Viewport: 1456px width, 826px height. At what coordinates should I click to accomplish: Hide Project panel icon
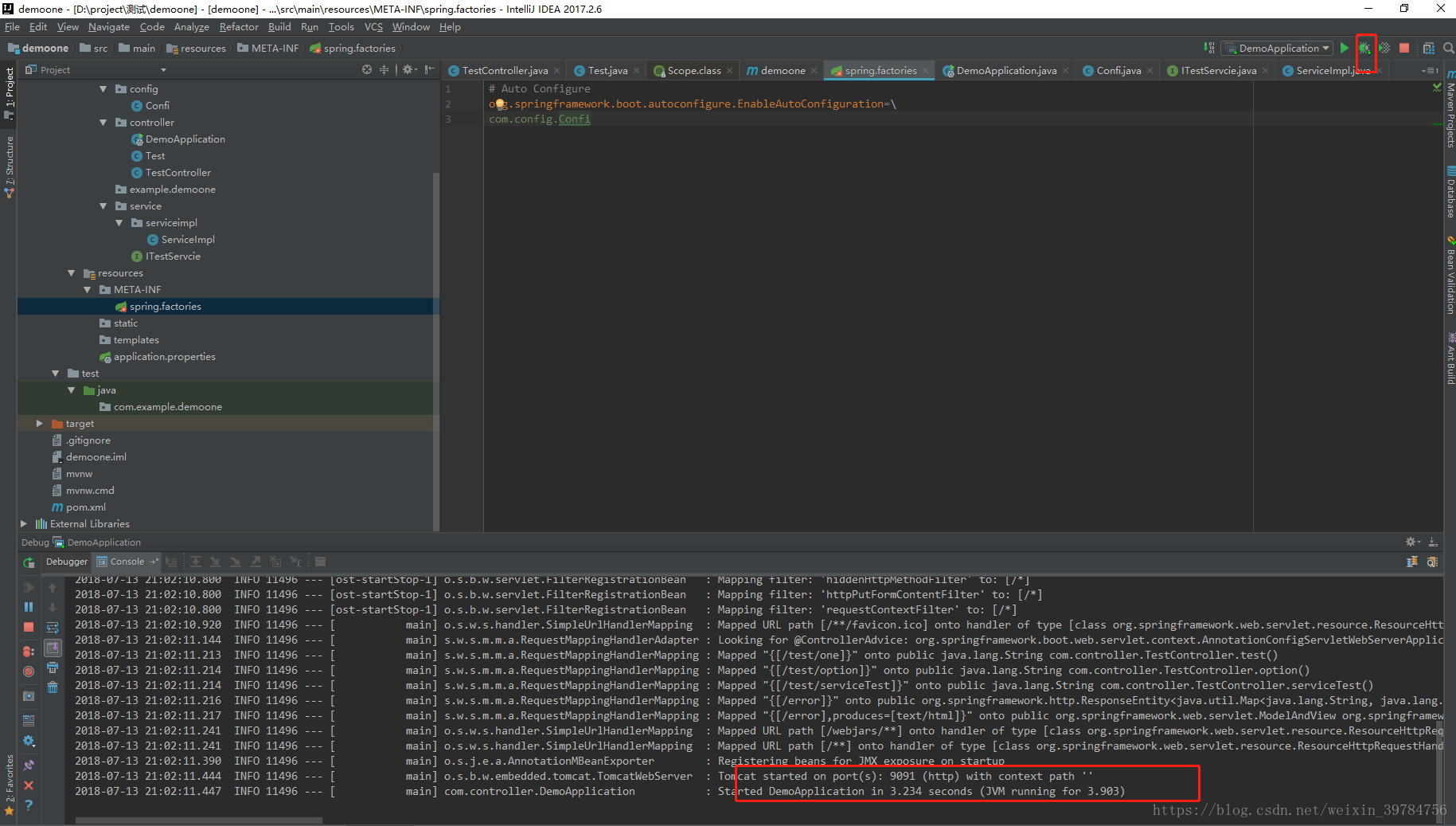coord(430,70)
